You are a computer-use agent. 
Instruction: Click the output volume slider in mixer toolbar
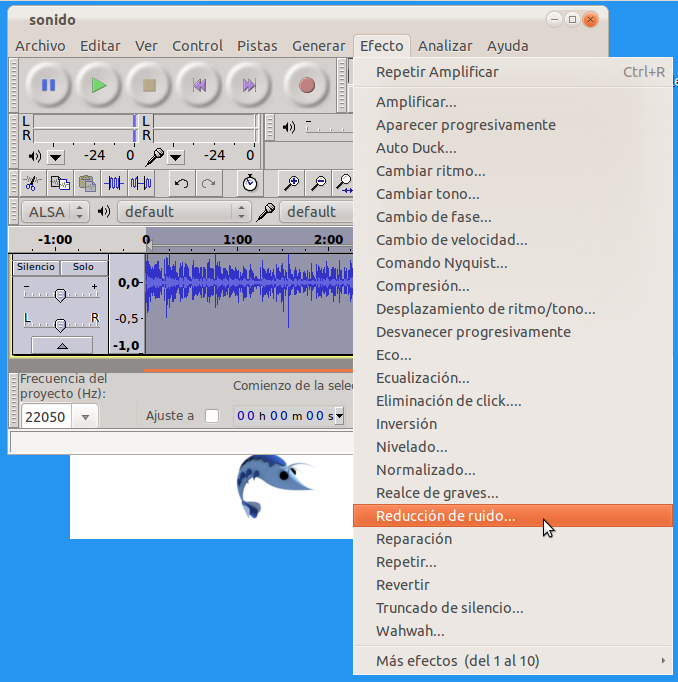pyautogui.click(x=328, y=127)
